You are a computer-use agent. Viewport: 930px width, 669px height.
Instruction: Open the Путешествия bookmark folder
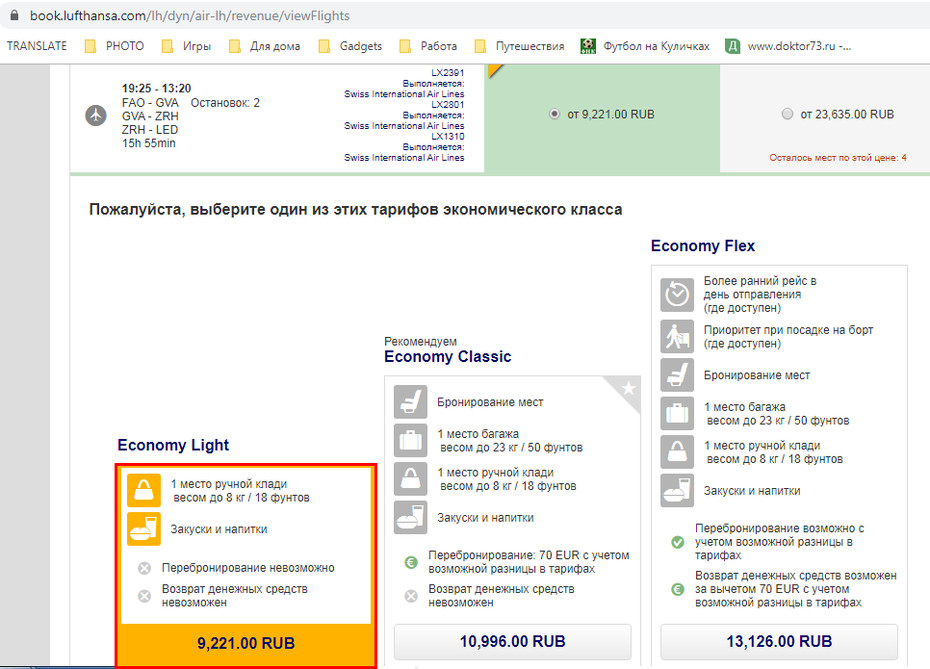pos(520,46)
